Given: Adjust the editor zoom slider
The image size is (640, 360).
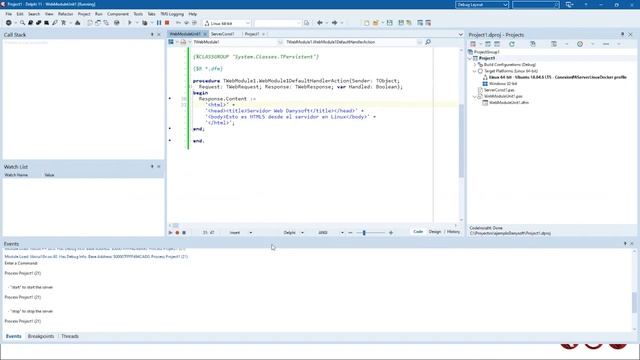Looking at the screenshot, I should (364, 232).
